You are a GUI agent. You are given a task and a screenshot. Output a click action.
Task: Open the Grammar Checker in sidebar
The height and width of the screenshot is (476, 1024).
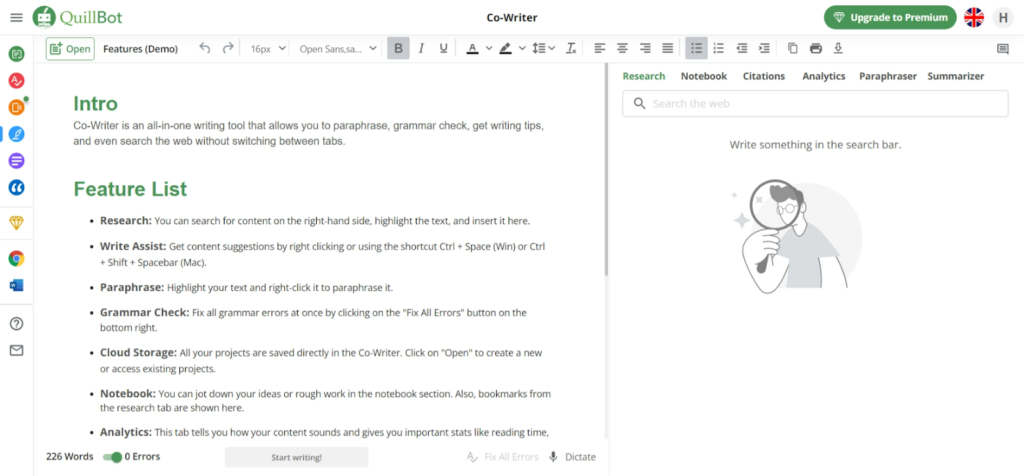16,81
